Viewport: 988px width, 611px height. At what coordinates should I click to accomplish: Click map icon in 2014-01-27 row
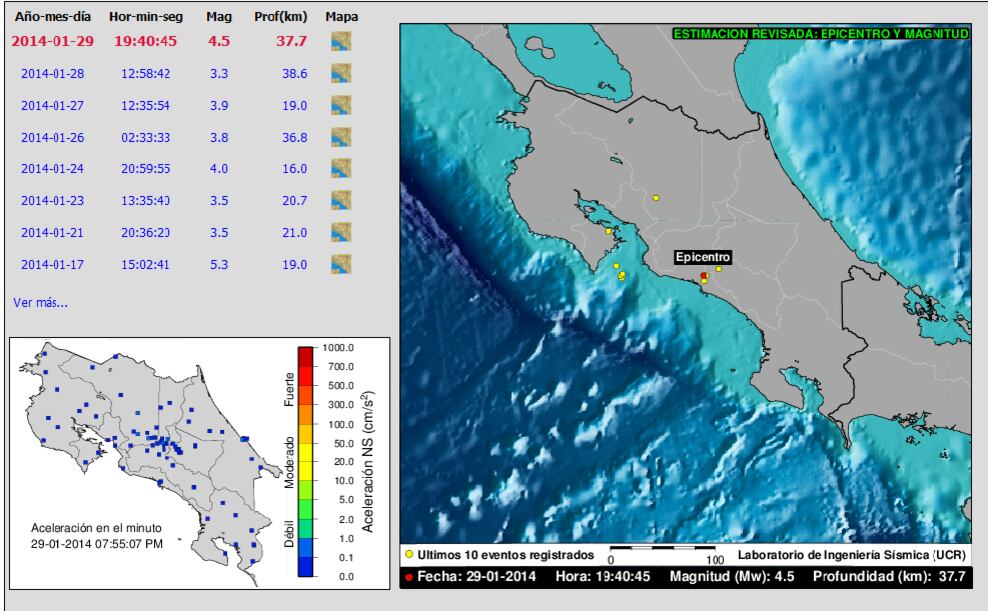[x=342, y=105]
